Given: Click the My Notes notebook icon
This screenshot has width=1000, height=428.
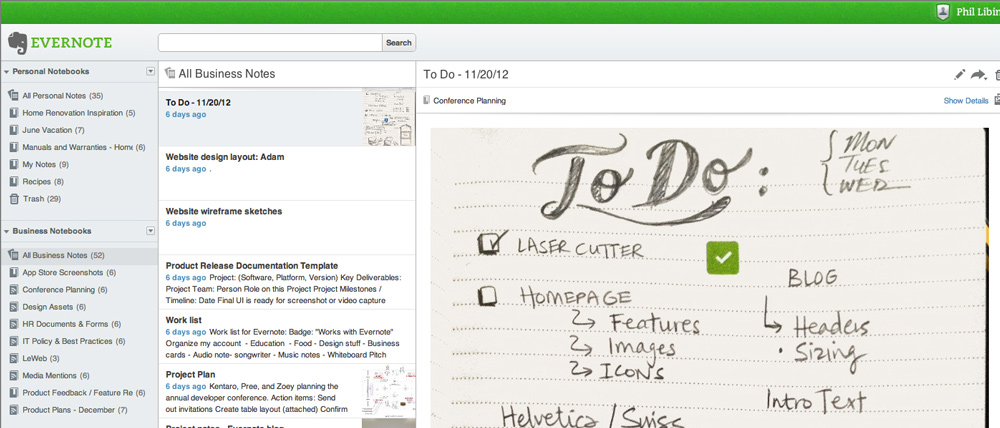Looking at the screenshot, I should pos(14,165).
